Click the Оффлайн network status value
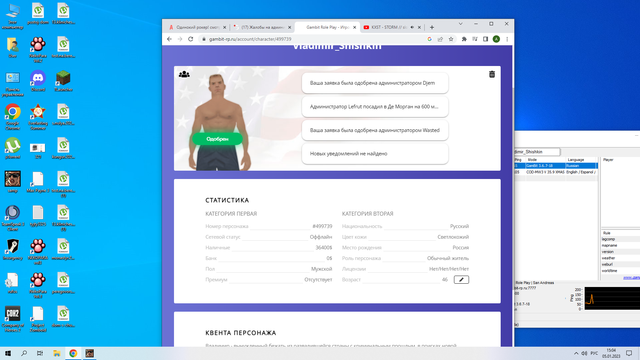 click(x=321, y=237)
